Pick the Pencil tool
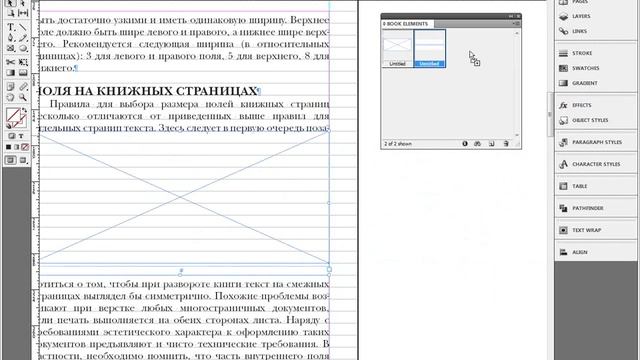This screenshot has width=640, height=360. tap(23, 38)
